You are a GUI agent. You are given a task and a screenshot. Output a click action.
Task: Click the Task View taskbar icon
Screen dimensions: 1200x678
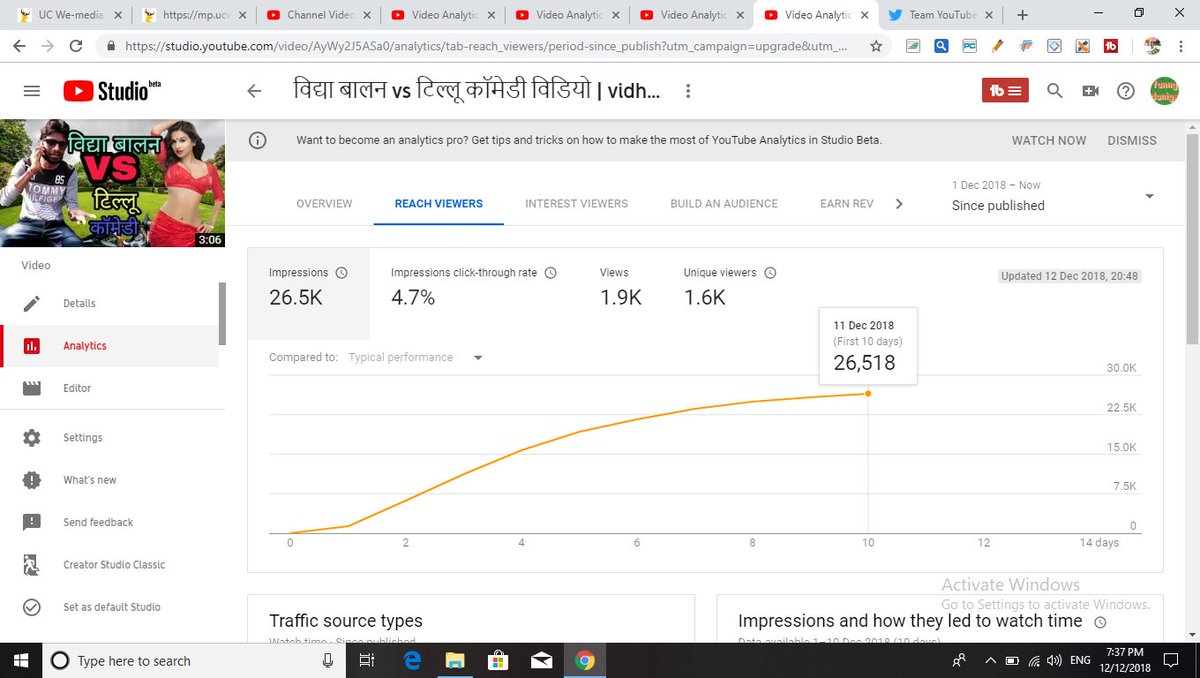366,660
